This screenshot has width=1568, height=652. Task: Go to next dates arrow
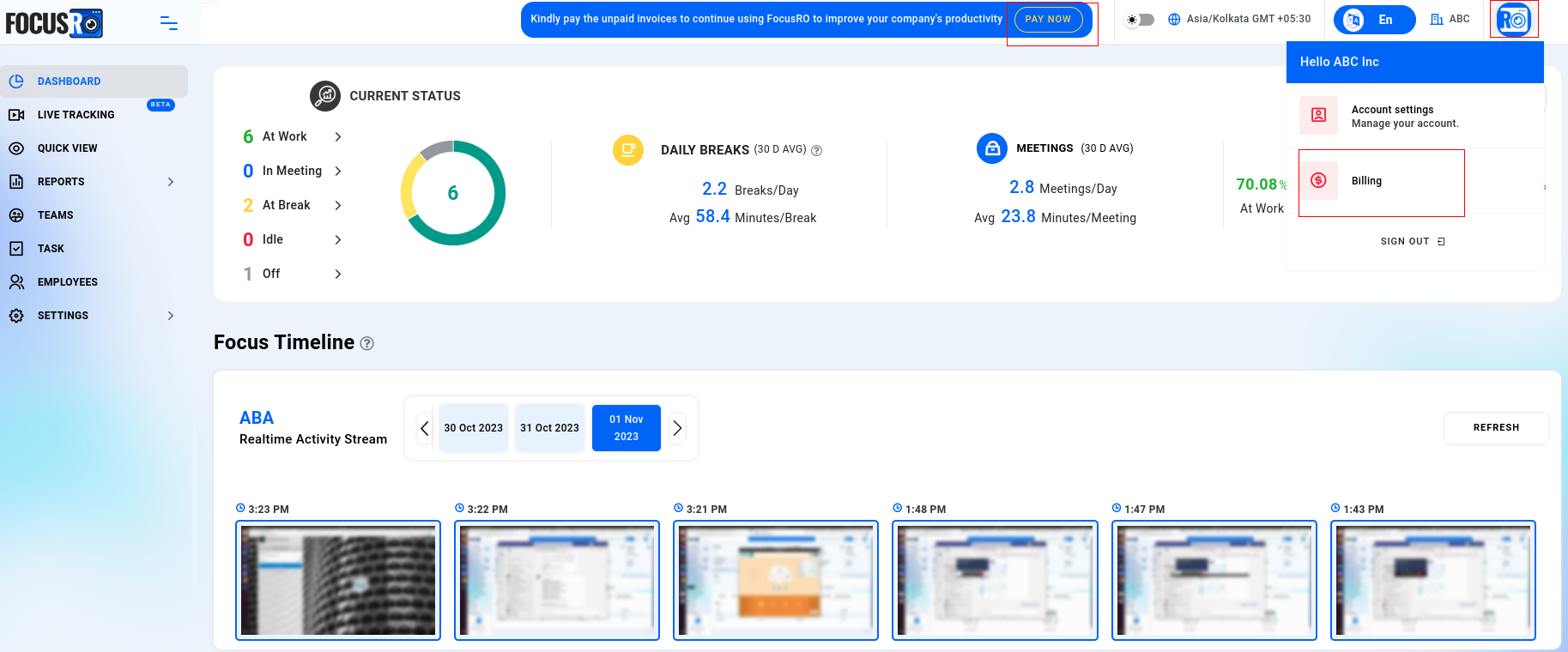pos(677,428)
